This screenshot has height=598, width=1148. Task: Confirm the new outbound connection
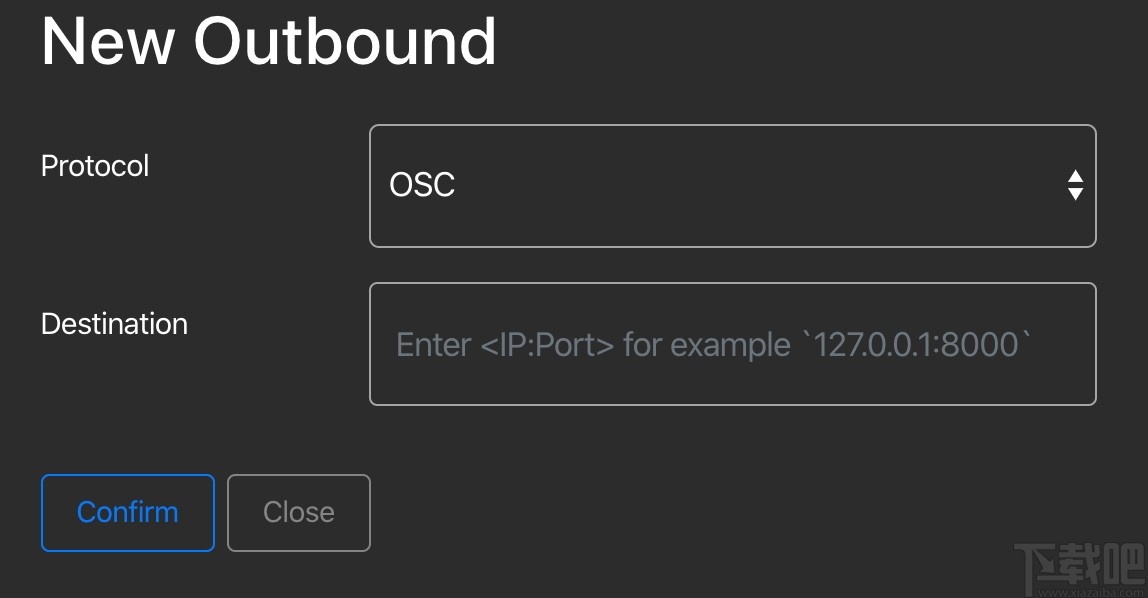[127, 512]
